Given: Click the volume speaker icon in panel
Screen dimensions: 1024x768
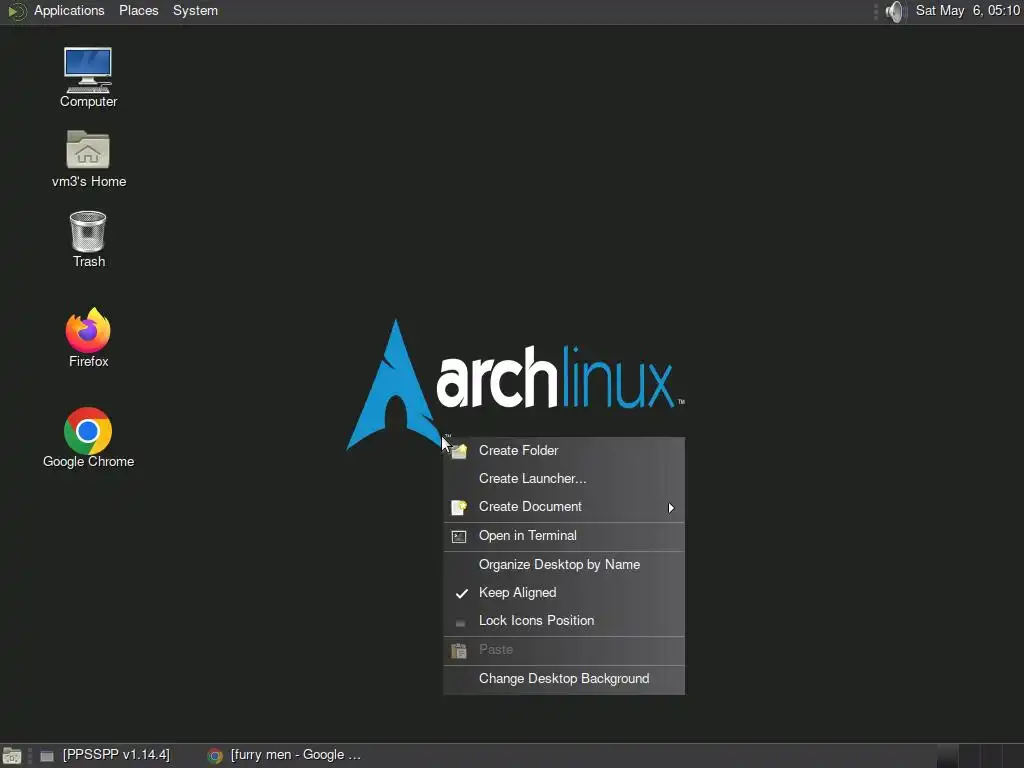Looking at the screenshot, I should click(896, 11).
